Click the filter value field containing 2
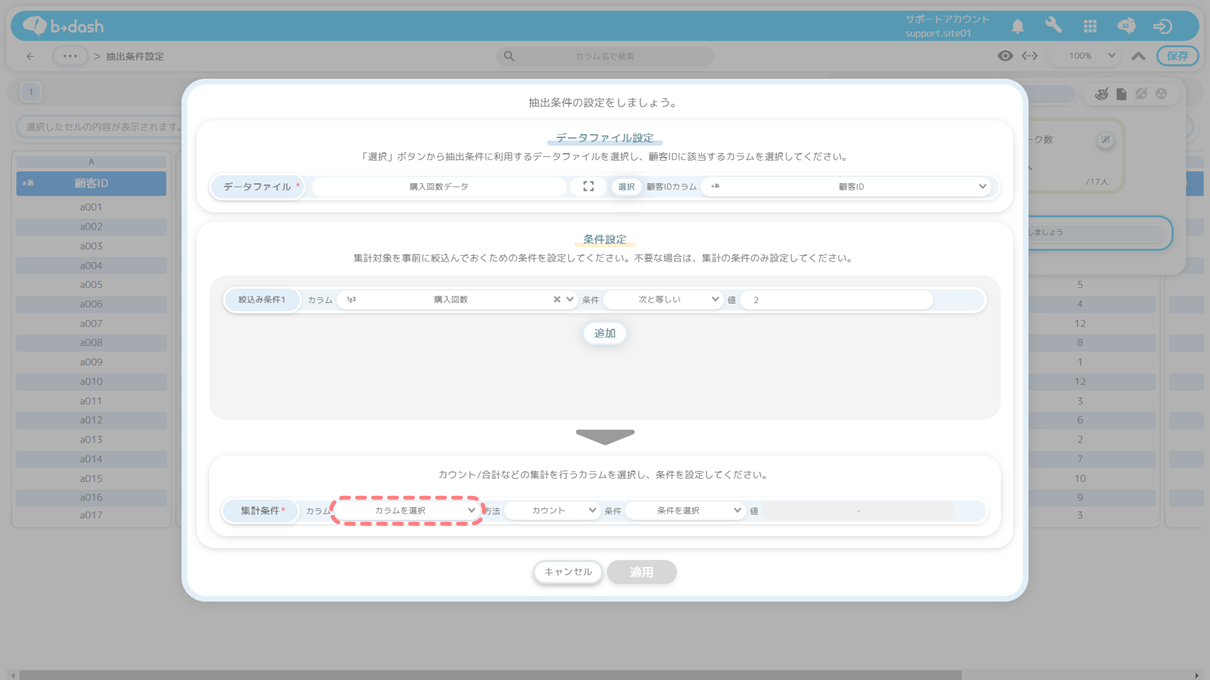This screenshot has height=680, width=1210. [x=836, y=300]
